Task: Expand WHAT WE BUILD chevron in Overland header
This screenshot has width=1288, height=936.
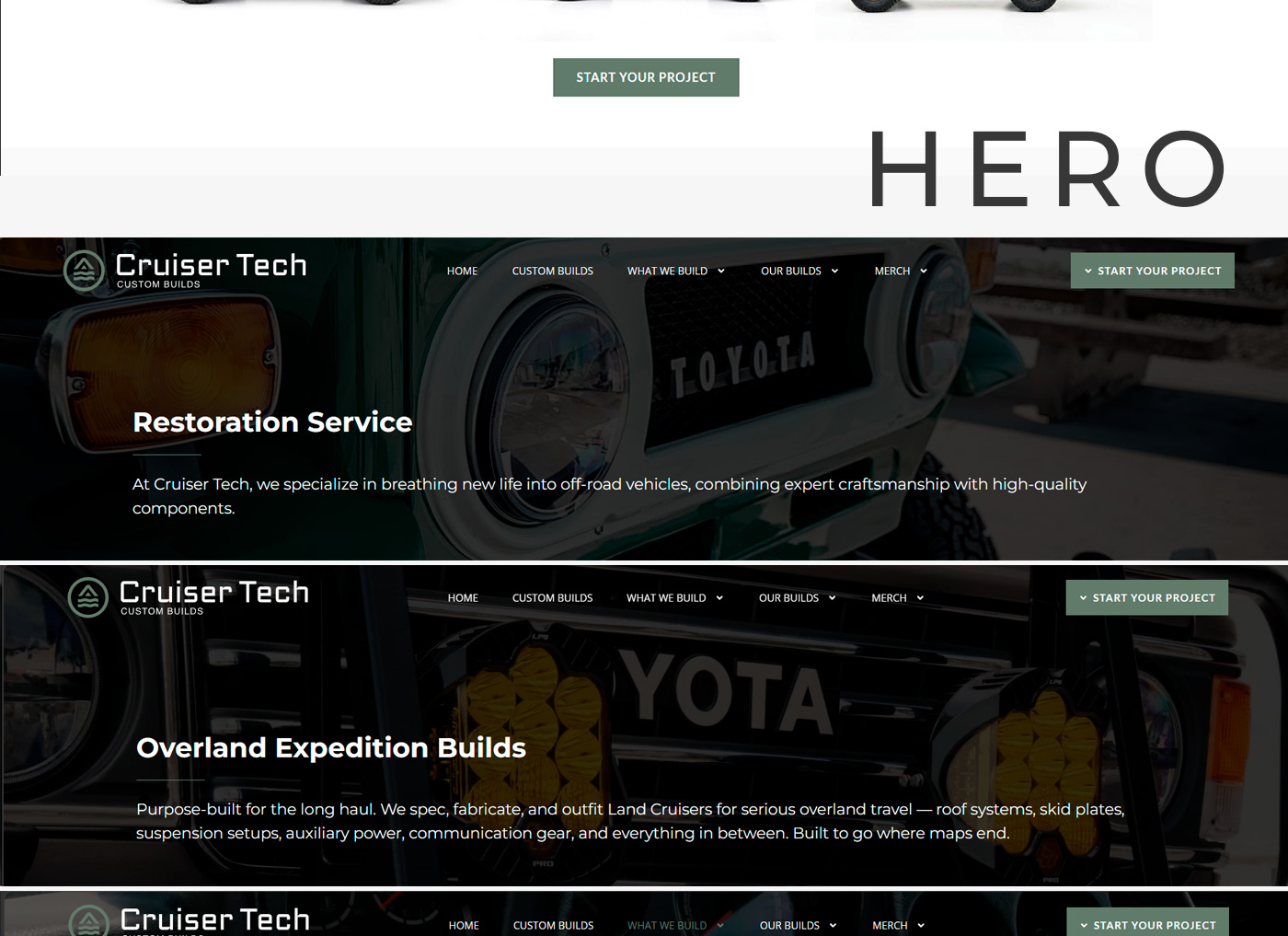Action: (x=719, y=597)
